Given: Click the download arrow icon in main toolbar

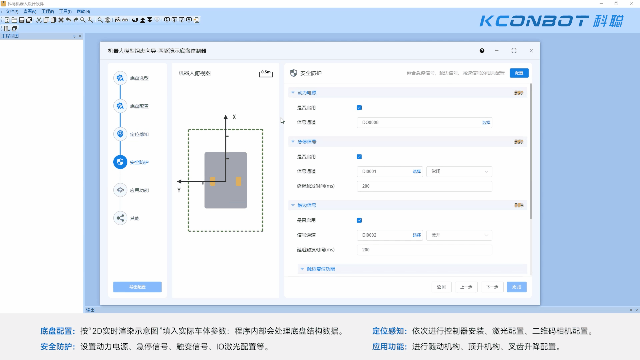Looking at the screenshot, I should [150, 20].
